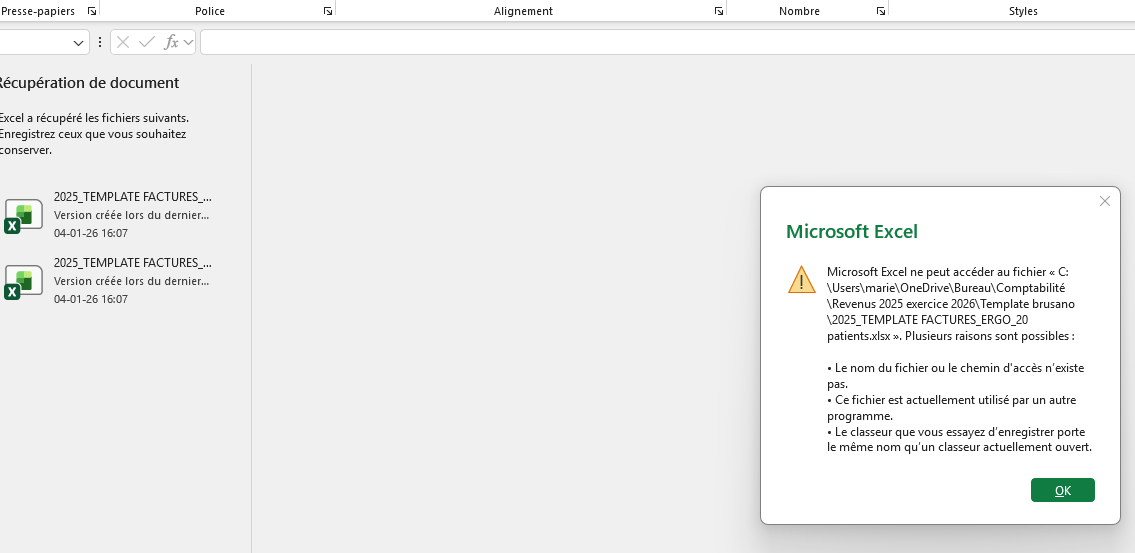Click the warning triangle icon in dialog
The width and height of the screenshot is (1135, 553).
[x=802, y=279]
